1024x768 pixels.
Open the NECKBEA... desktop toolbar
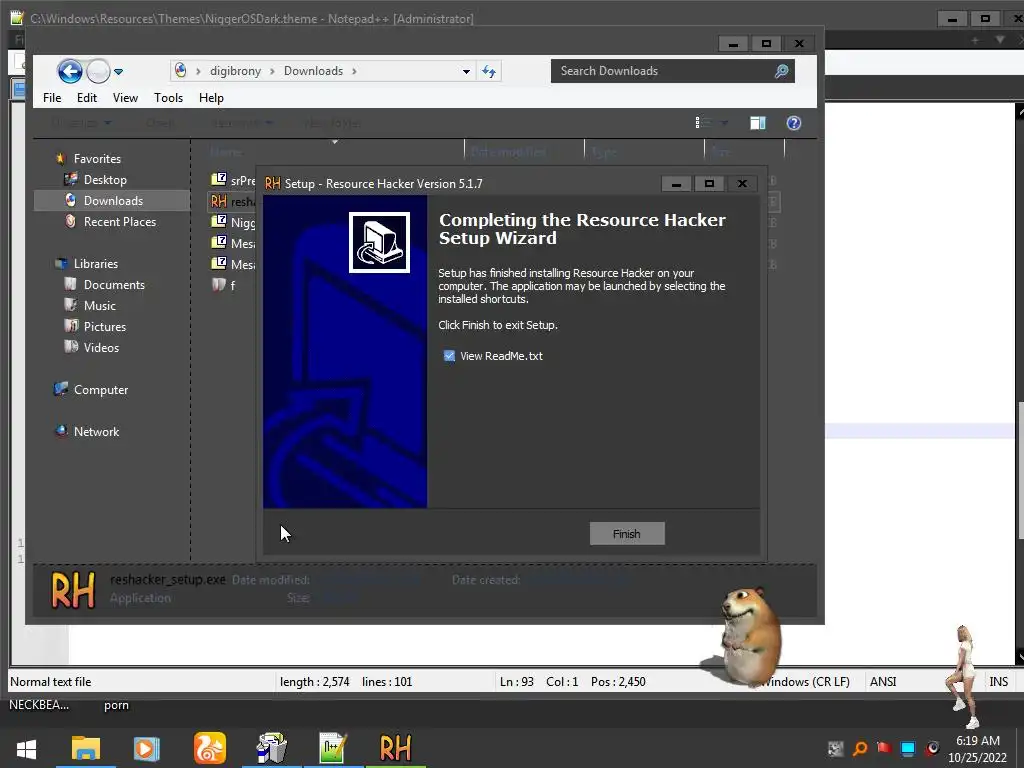(x=39, y=705)
